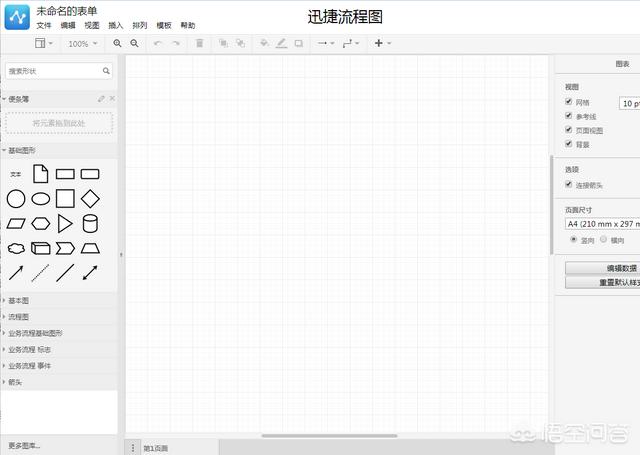Open the A4 page size dropdown

click(x=602, y=224)
